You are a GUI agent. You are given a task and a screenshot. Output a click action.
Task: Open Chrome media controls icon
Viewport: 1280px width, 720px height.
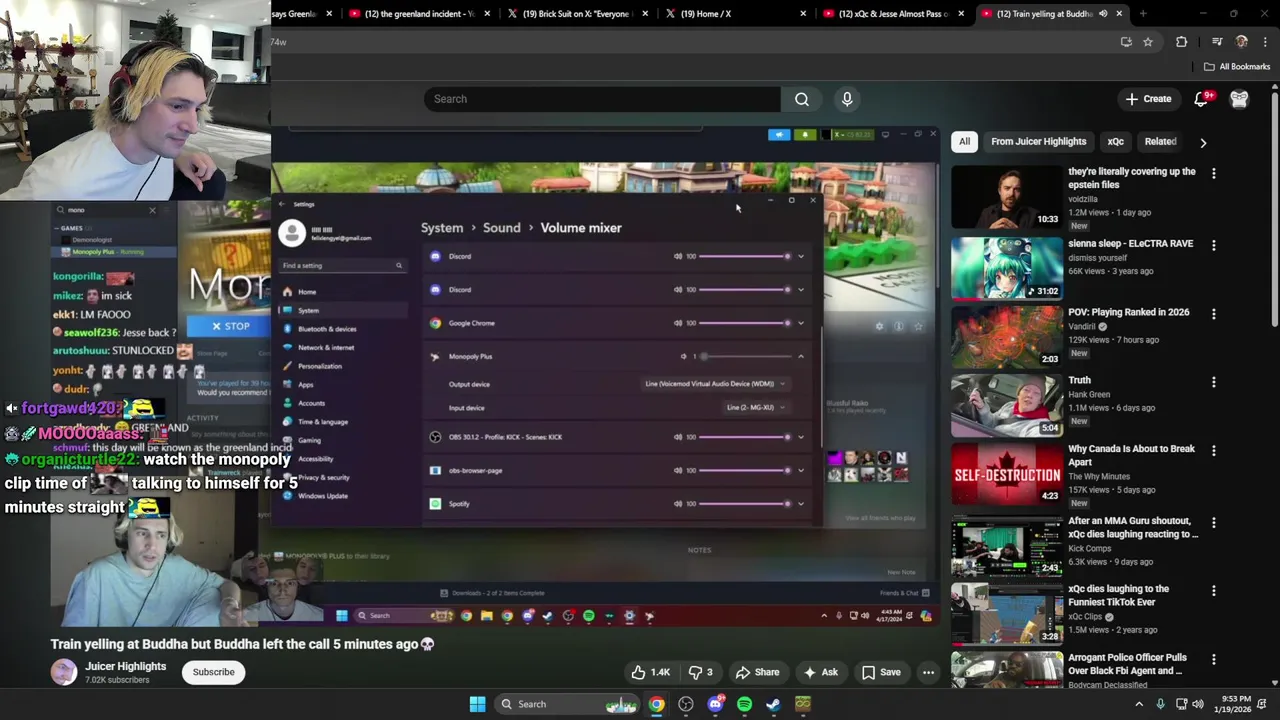click(x=1217, y=42)
